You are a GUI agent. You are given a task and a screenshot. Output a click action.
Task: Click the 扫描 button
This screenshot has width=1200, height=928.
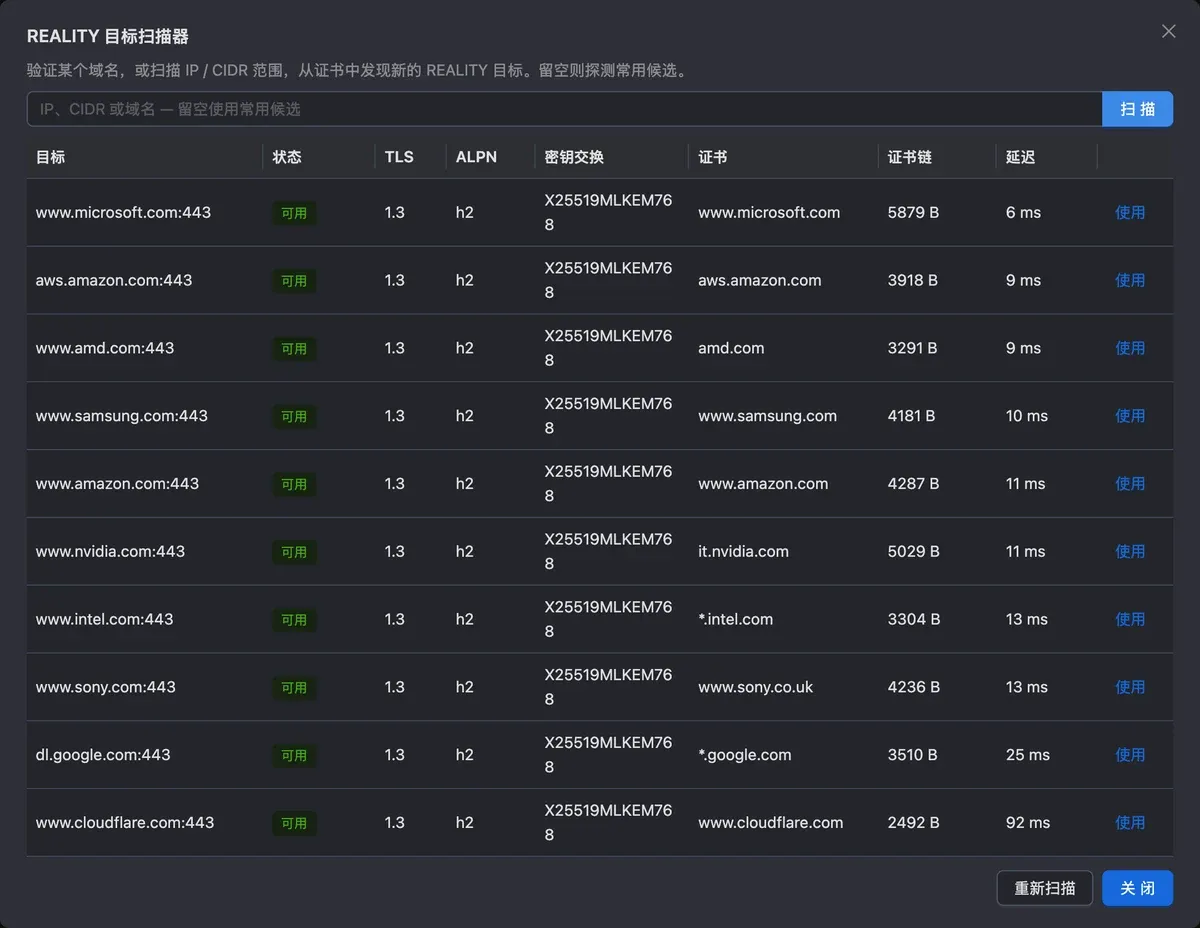[x=1137, y=109]
